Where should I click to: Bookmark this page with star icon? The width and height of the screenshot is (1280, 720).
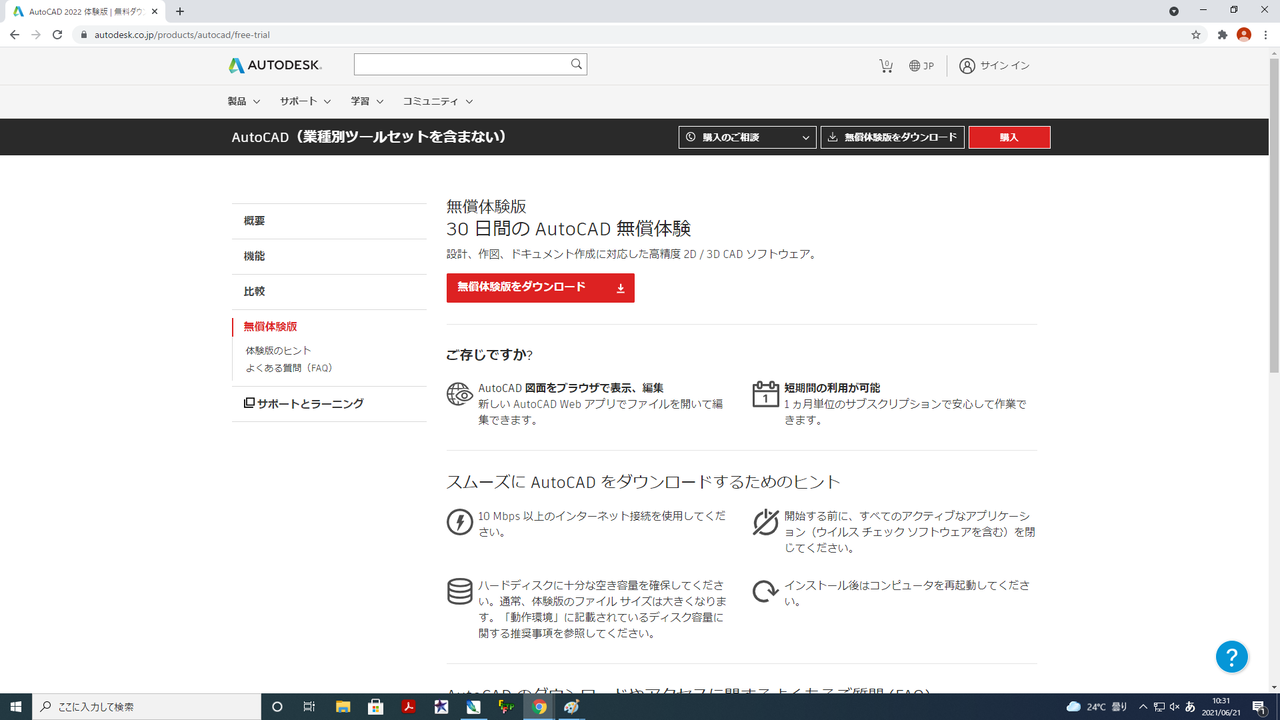tap(1196, 34)
